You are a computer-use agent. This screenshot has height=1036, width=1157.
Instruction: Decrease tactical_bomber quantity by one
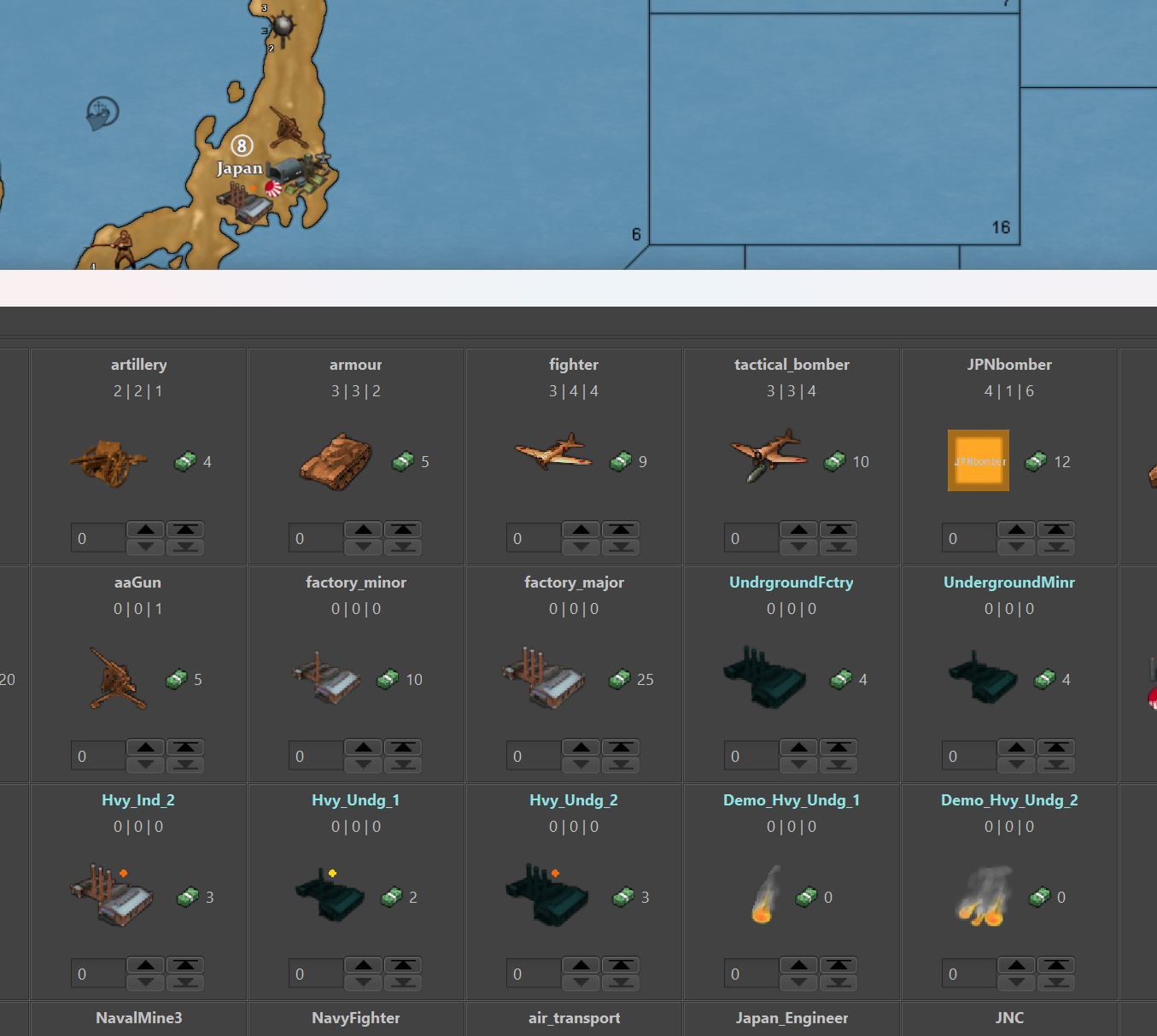(x=799, y=547)
